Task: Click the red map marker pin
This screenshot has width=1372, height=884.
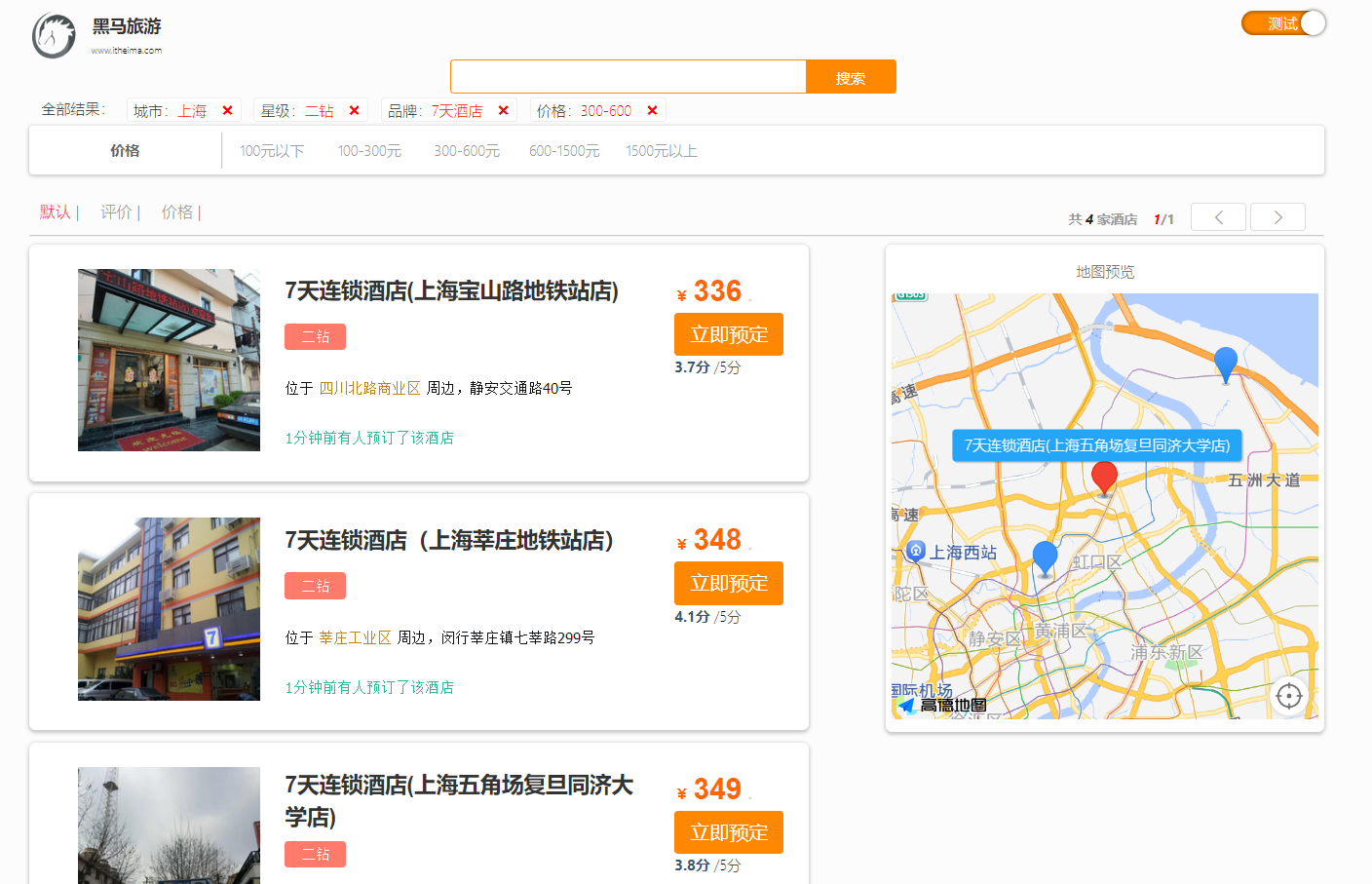Action: coord(1104,479)
